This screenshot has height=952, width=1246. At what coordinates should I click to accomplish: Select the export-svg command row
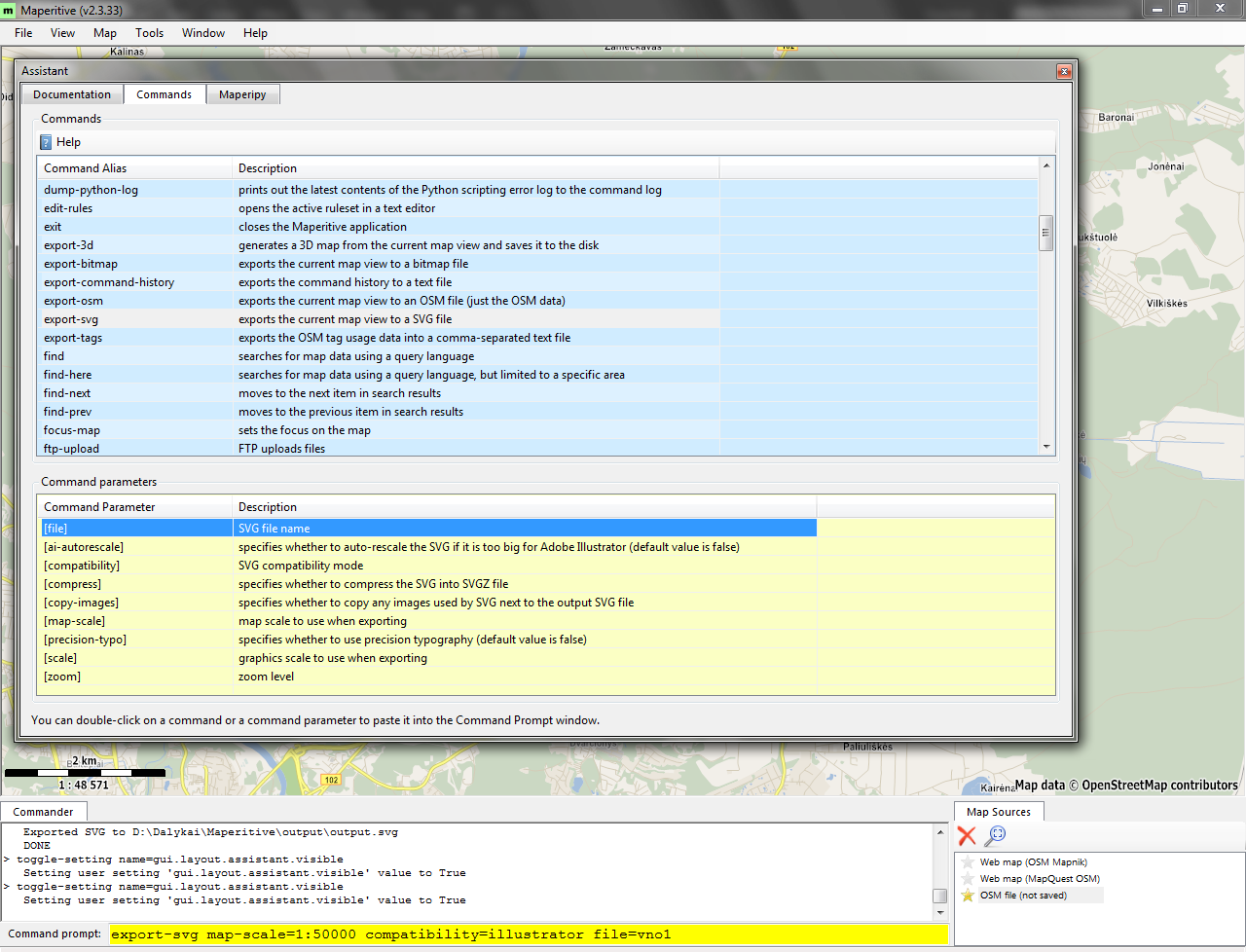pos(537,319)
